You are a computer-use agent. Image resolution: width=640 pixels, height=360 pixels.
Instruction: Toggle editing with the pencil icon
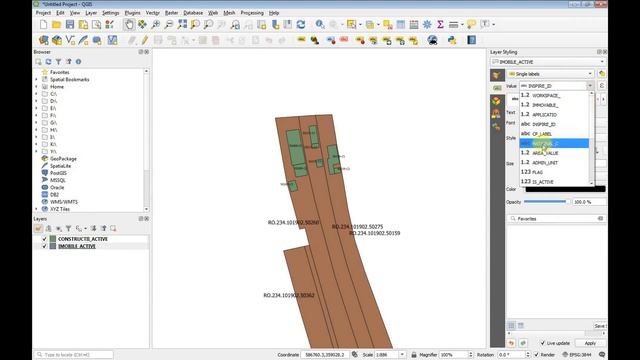(x=144, y=40)
